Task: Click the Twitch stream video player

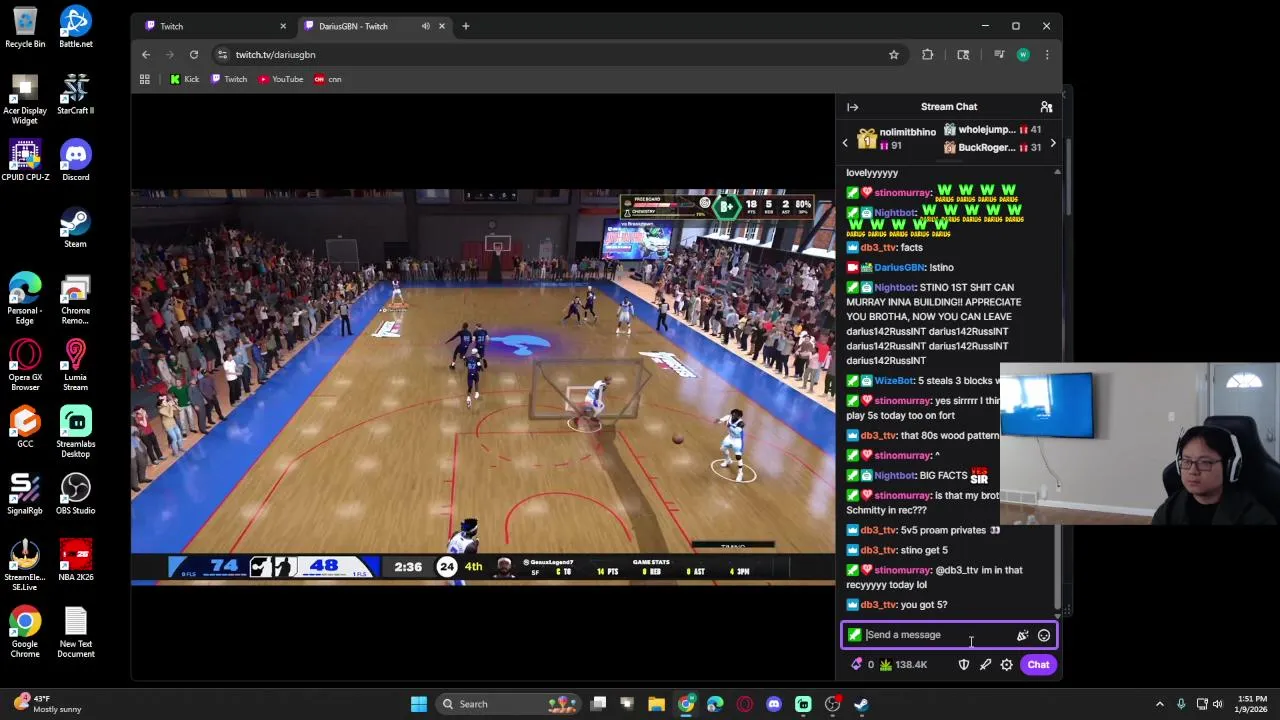Action: [483, 386]
